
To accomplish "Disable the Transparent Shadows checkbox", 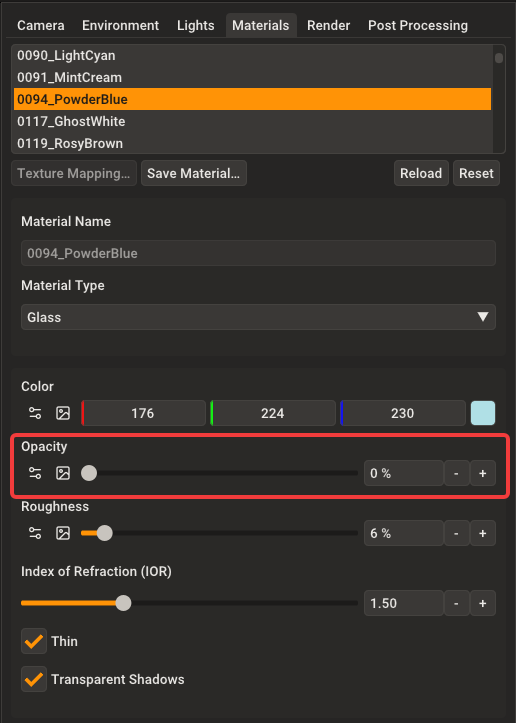I will coord(34,679).
